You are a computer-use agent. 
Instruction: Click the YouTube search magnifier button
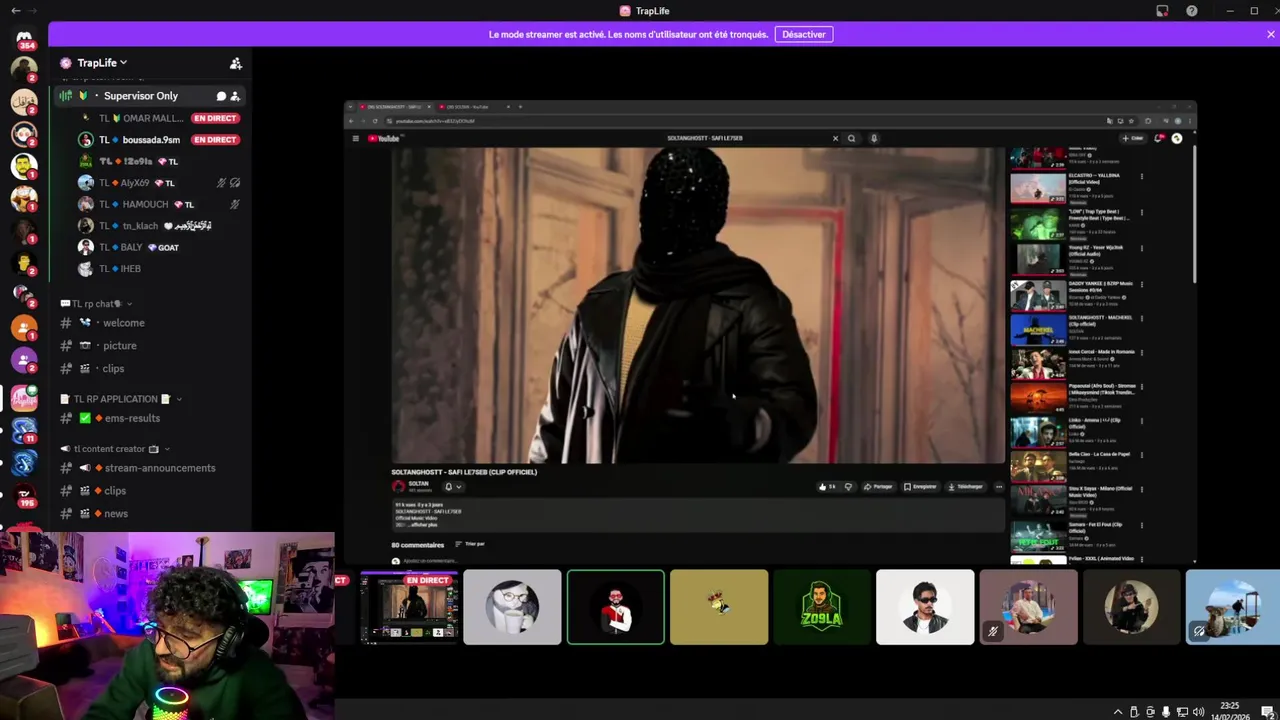pos(851,138)
